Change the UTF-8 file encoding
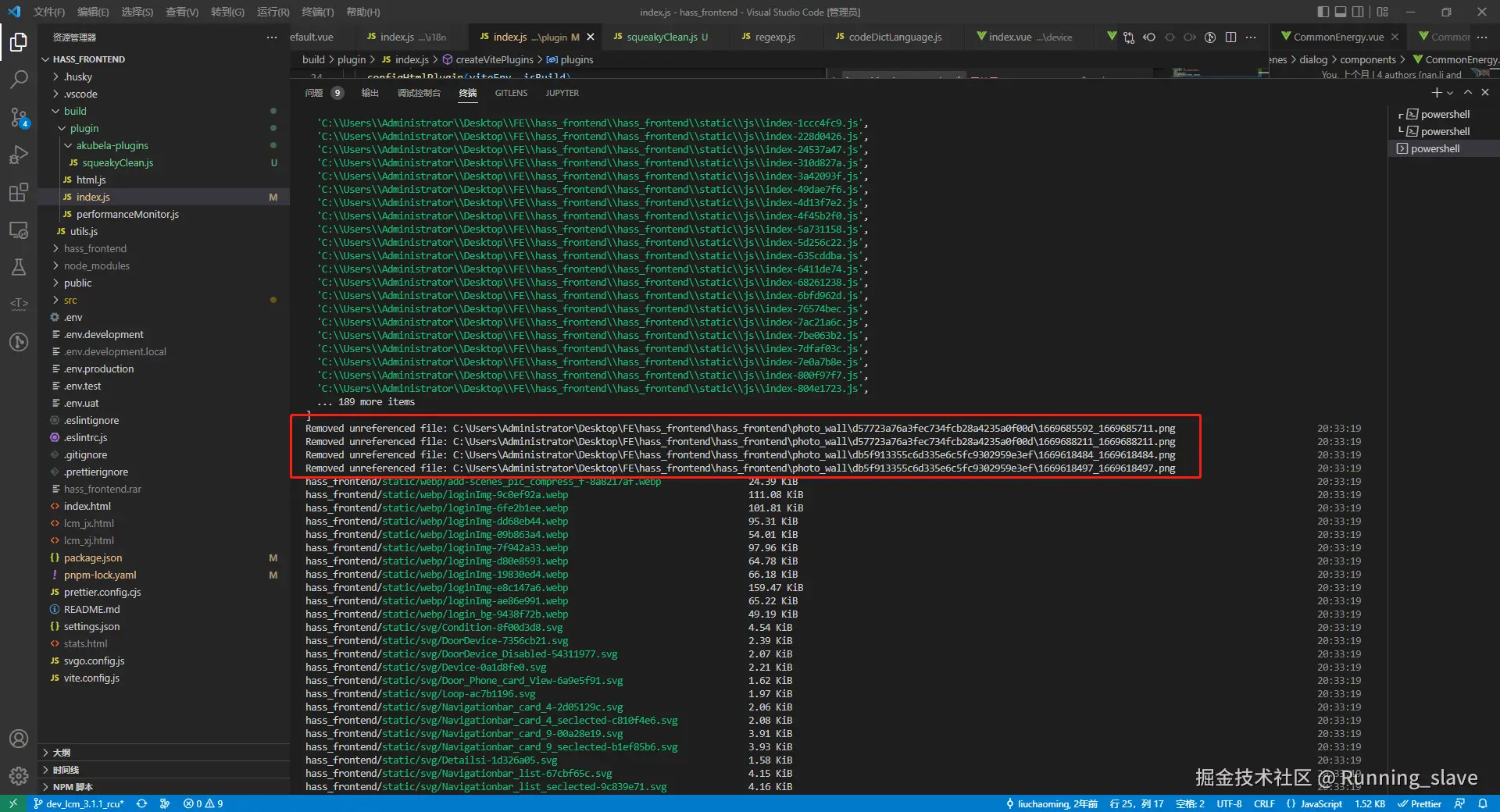1500x812 pixels. click(1229, 803)
